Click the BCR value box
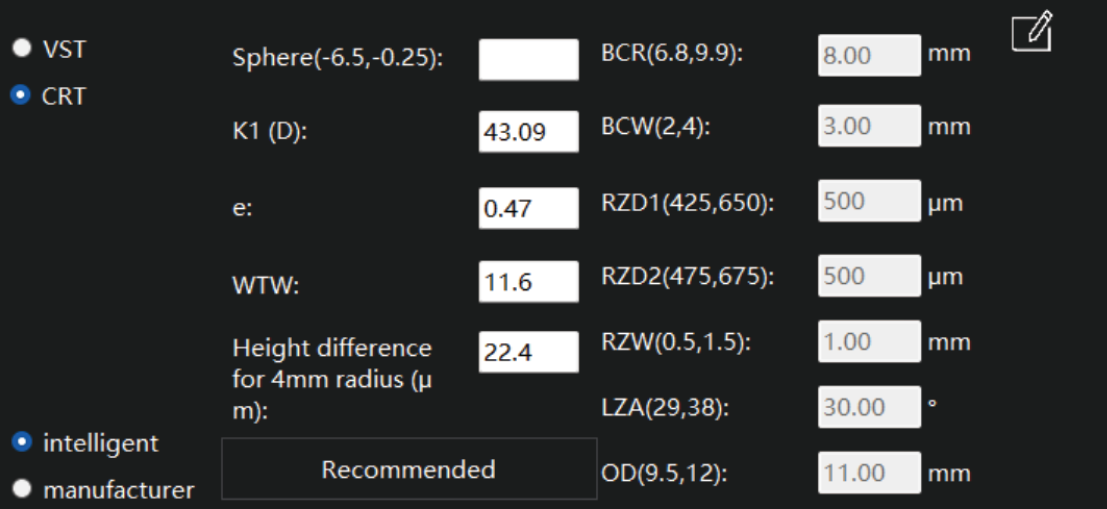Image resolution: width=1107 pixels, height=509 pixels. (x=870, y=55)
